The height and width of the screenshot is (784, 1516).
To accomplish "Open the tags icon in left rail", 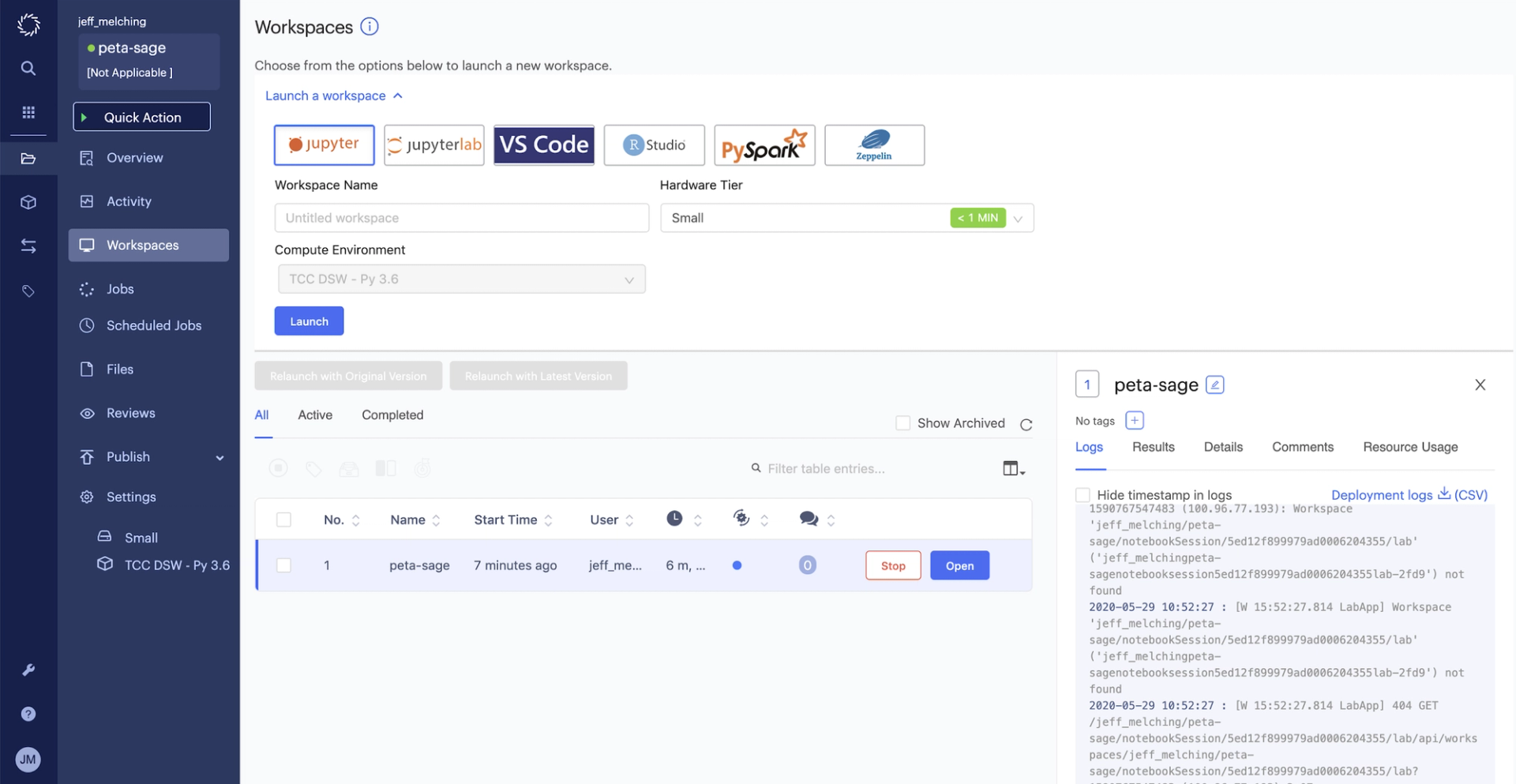I will pos(28,291).
